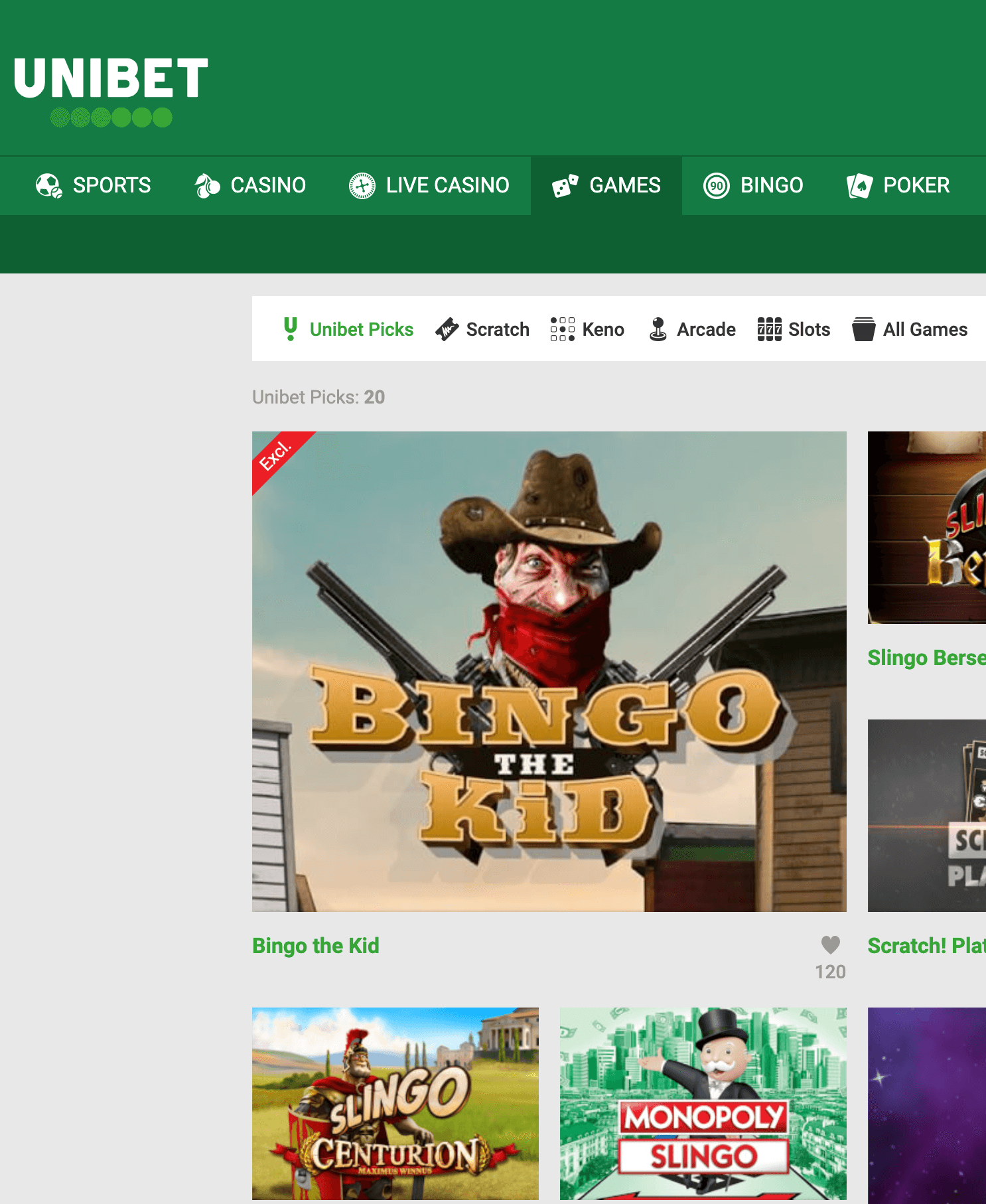Open the Scratch! Platinum title link

click(x=926, y=946)
